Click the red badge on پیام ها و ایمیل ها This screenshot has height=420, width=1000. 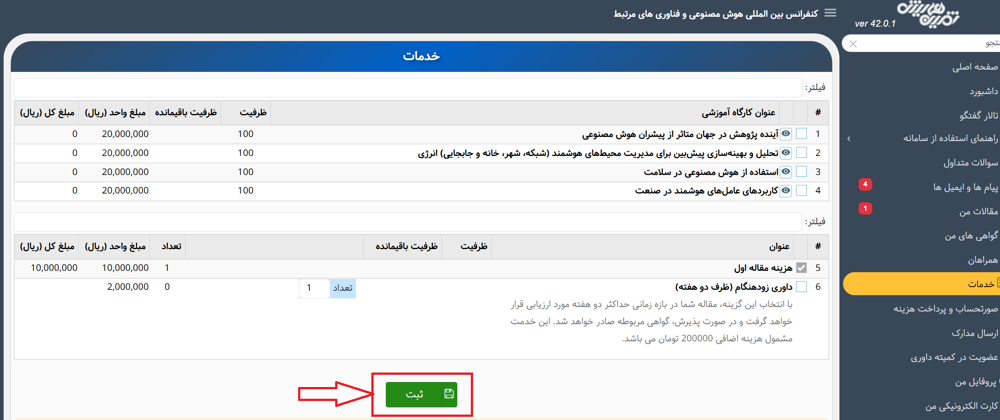pyautogui.click(x=865, y=185)
